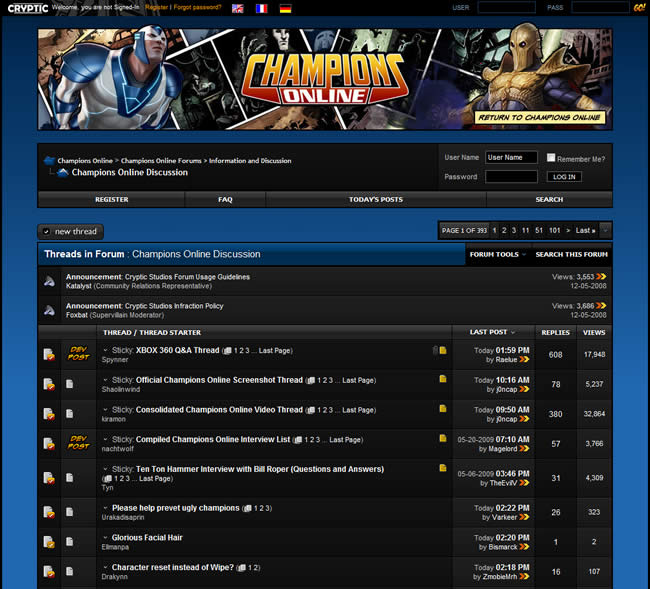
Task: Click sticky note icon on Ten Ton Hammer row
Action: (443, 468)
